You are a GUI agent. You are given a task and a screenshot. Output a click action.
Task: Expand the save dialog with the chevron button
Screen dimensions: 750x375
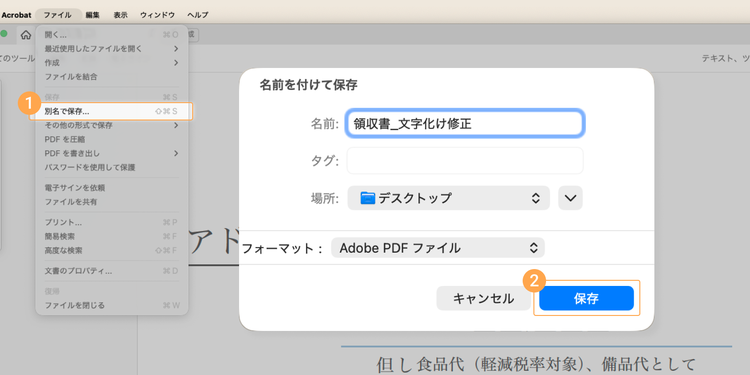coord(570,198)
